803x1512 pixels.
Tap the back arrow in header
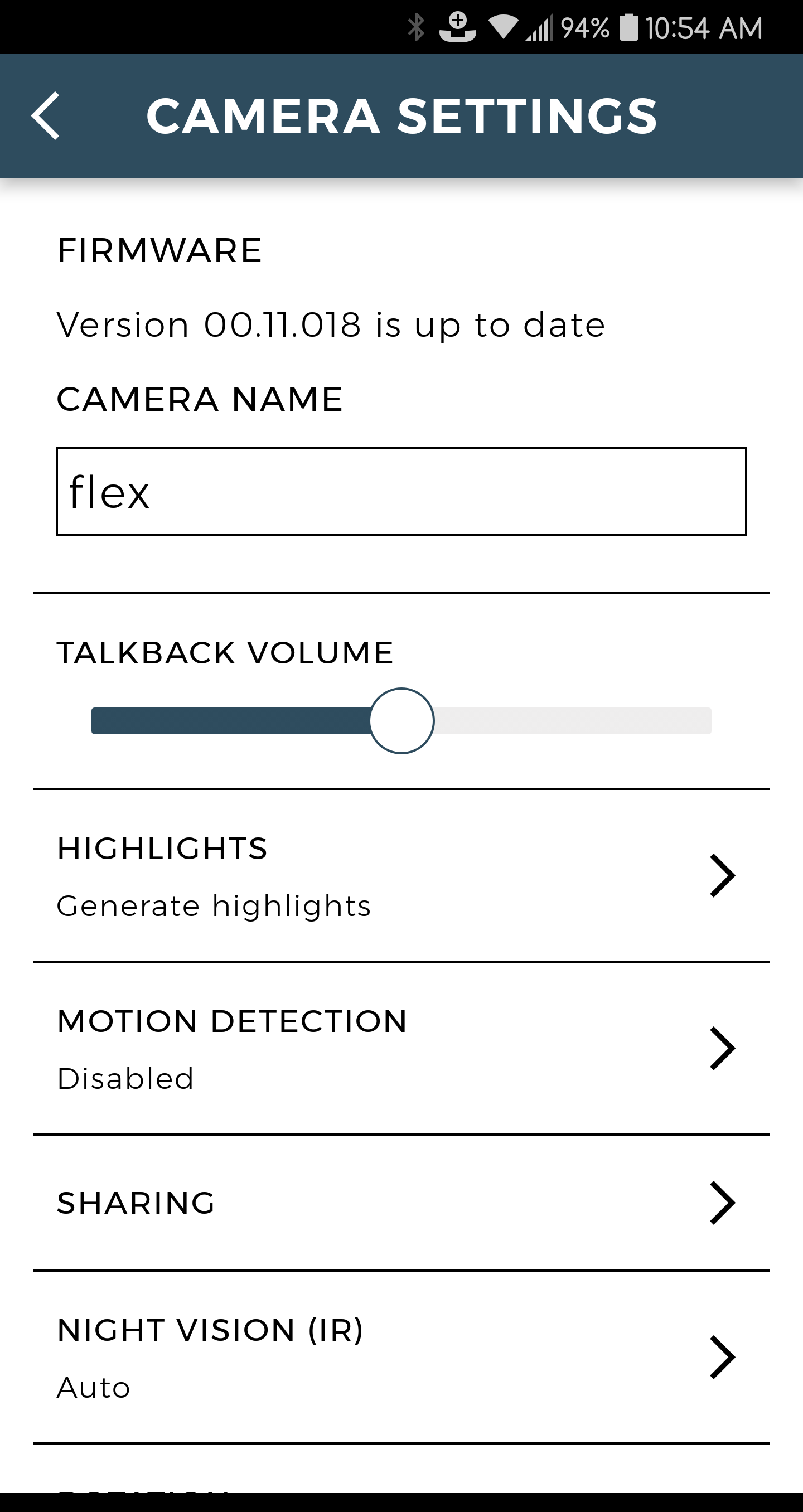46,115
